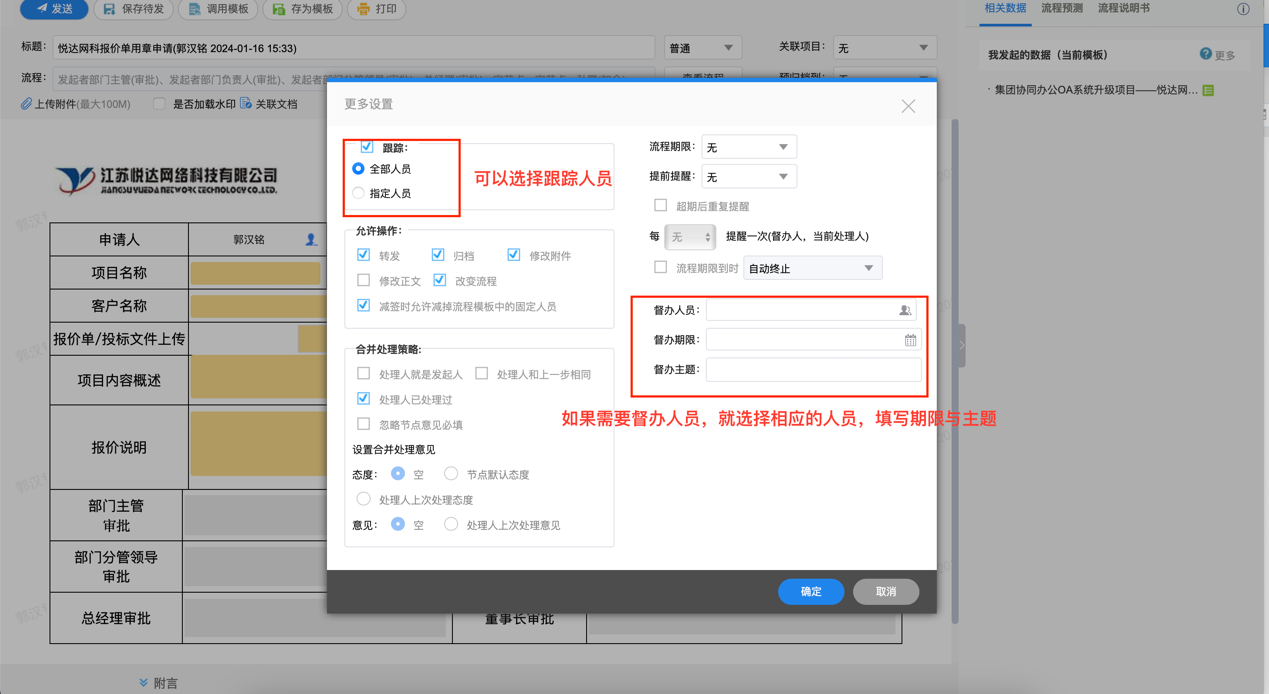Click the question mark icon beside 更多
The height and width of the screenshot is (694, 1269).
pos(1205,55)
